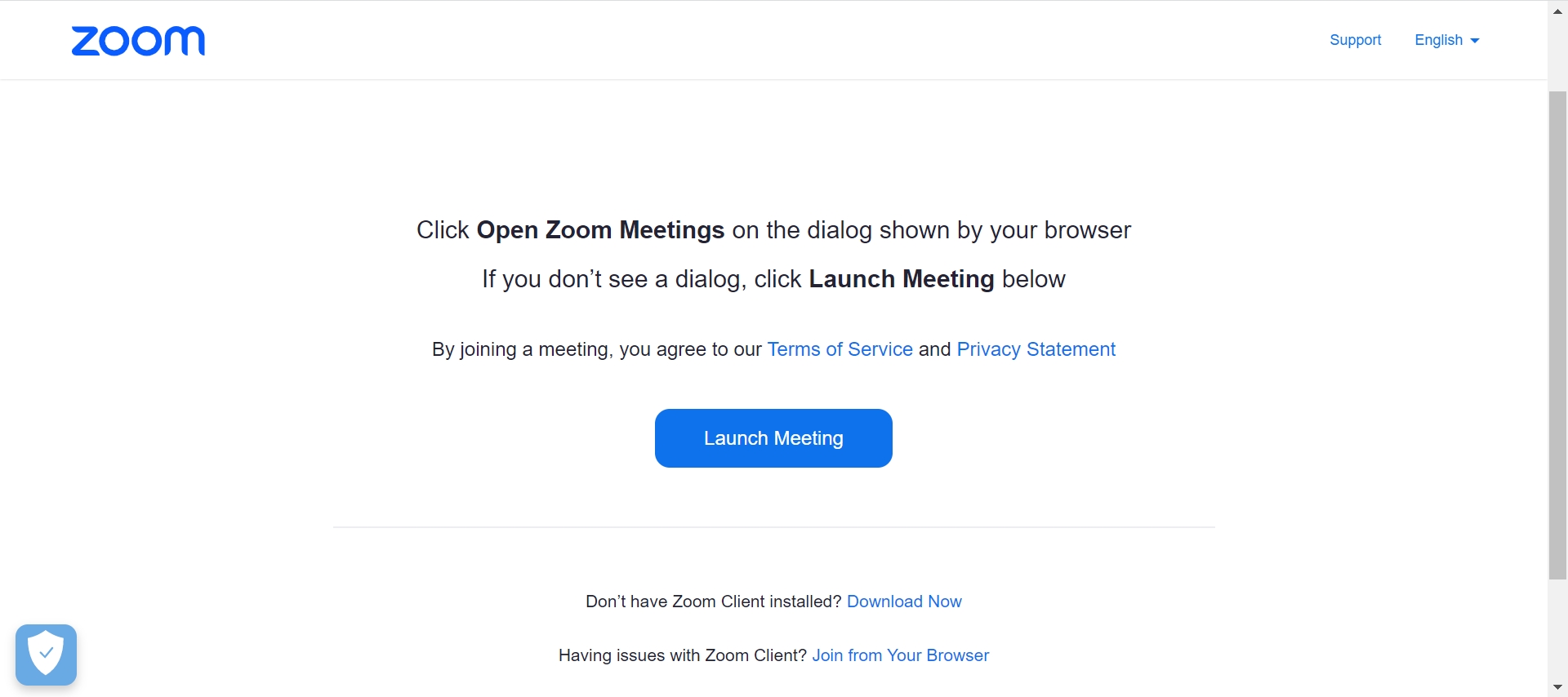The image size is (1568, 697).
Task: Expand the language selector chevron
Action: click(x=1475, y=40)
